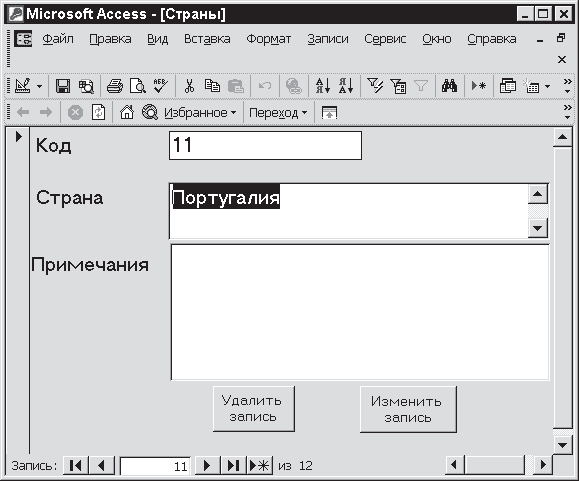The width and height of the screenshot is (579, 481).
Task: Expand the Переход dropdown
Action: (x=278, y=113)
